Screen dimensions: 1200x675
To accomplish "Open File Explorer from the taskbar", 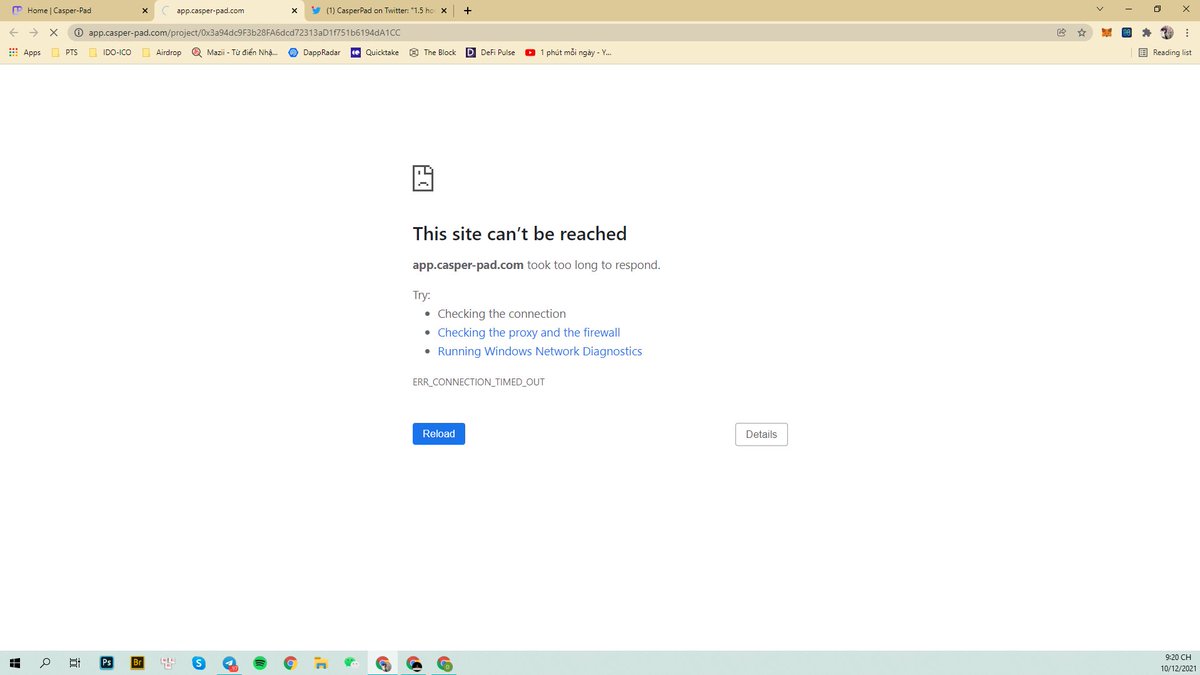I will point(321,663).
